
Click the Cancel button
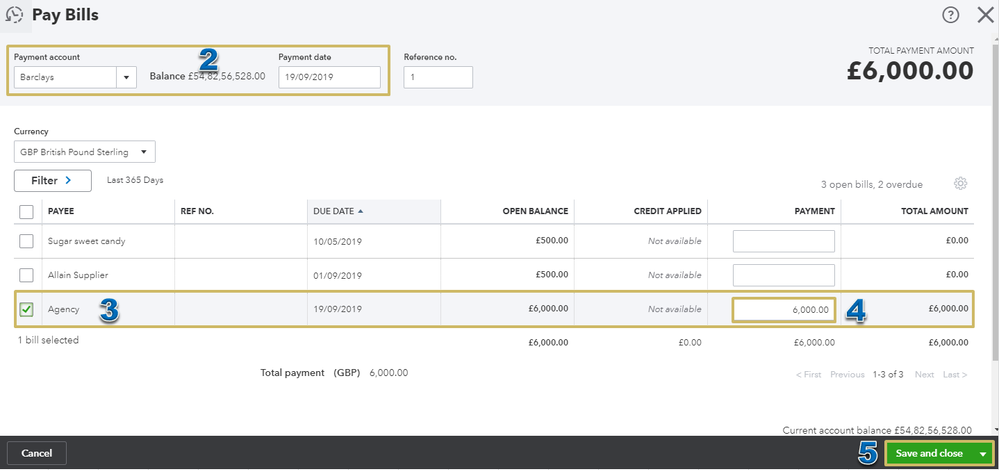tap(37, 453)
